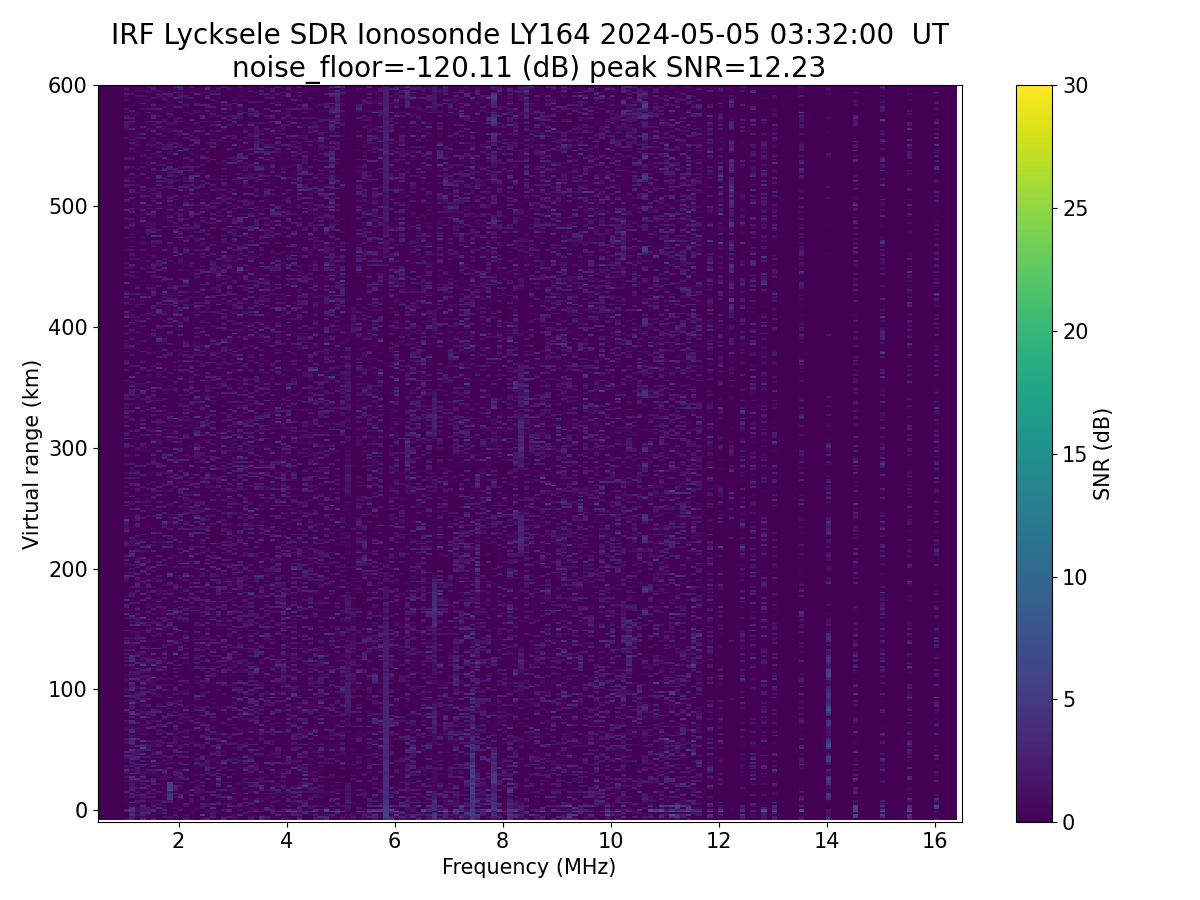Click the colorbar tick label 15
The image size is (1200, 900).
[1075, 454]
